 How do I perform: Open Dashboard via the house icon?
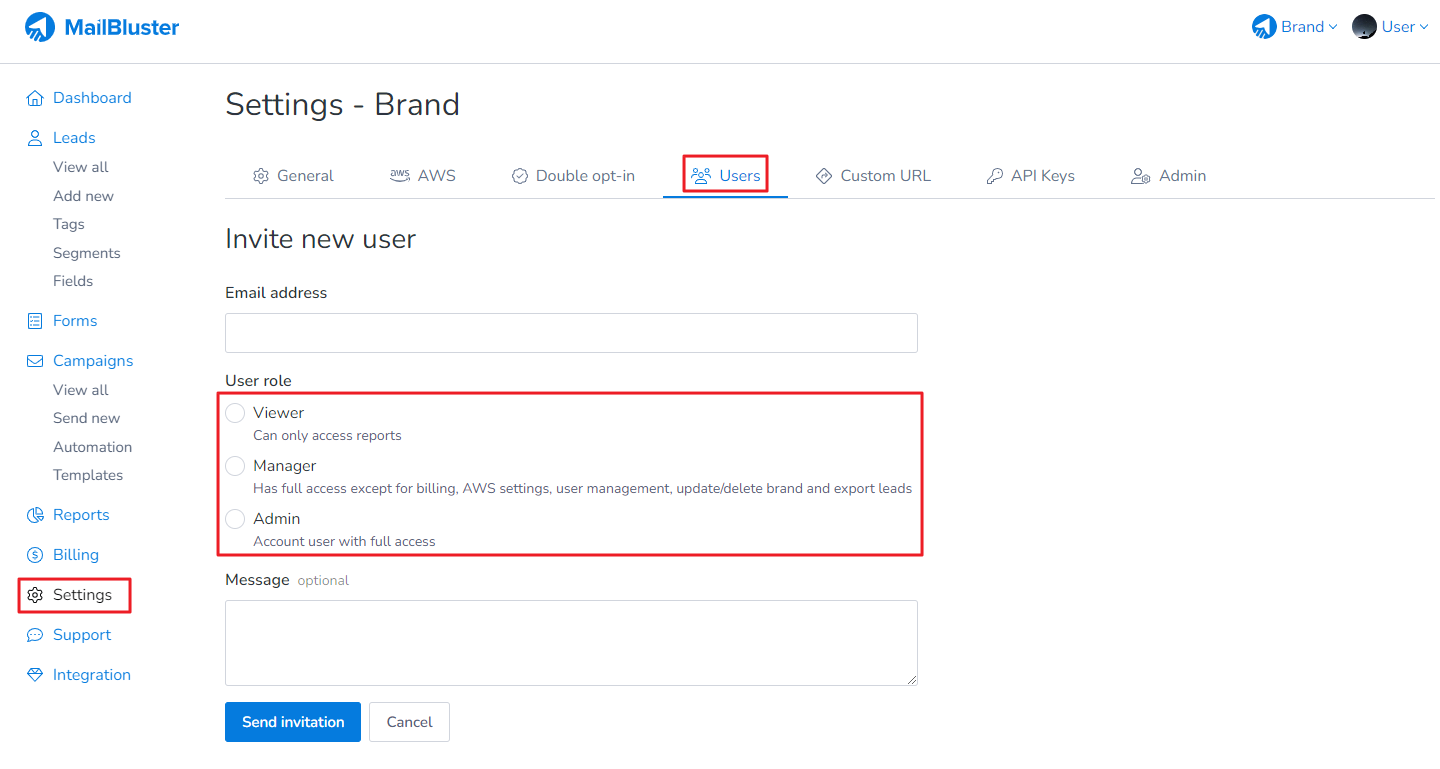[x=35, y=98]
